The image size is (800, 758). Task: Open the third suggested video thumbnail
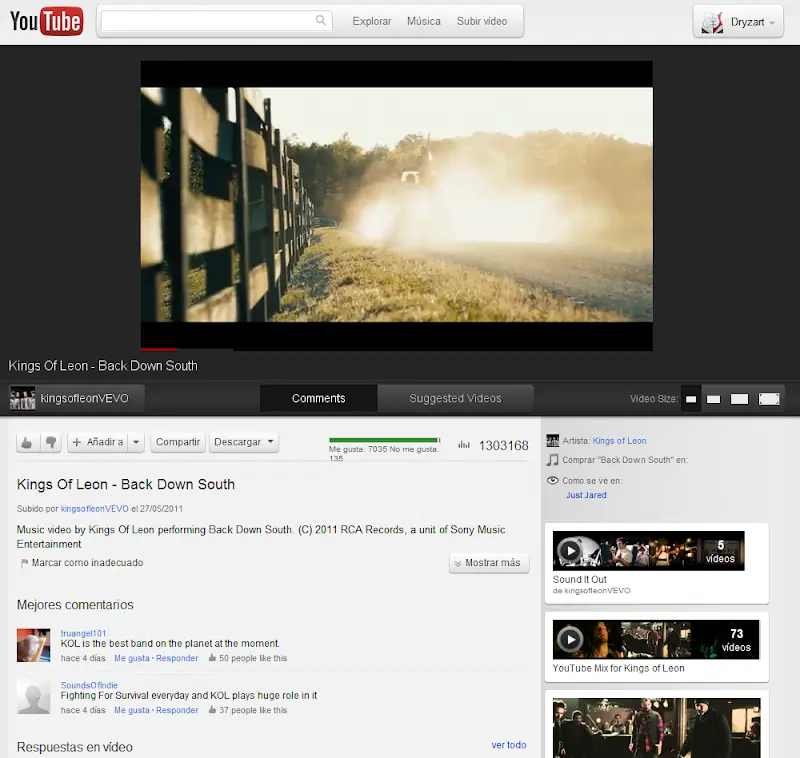point(656,728)
